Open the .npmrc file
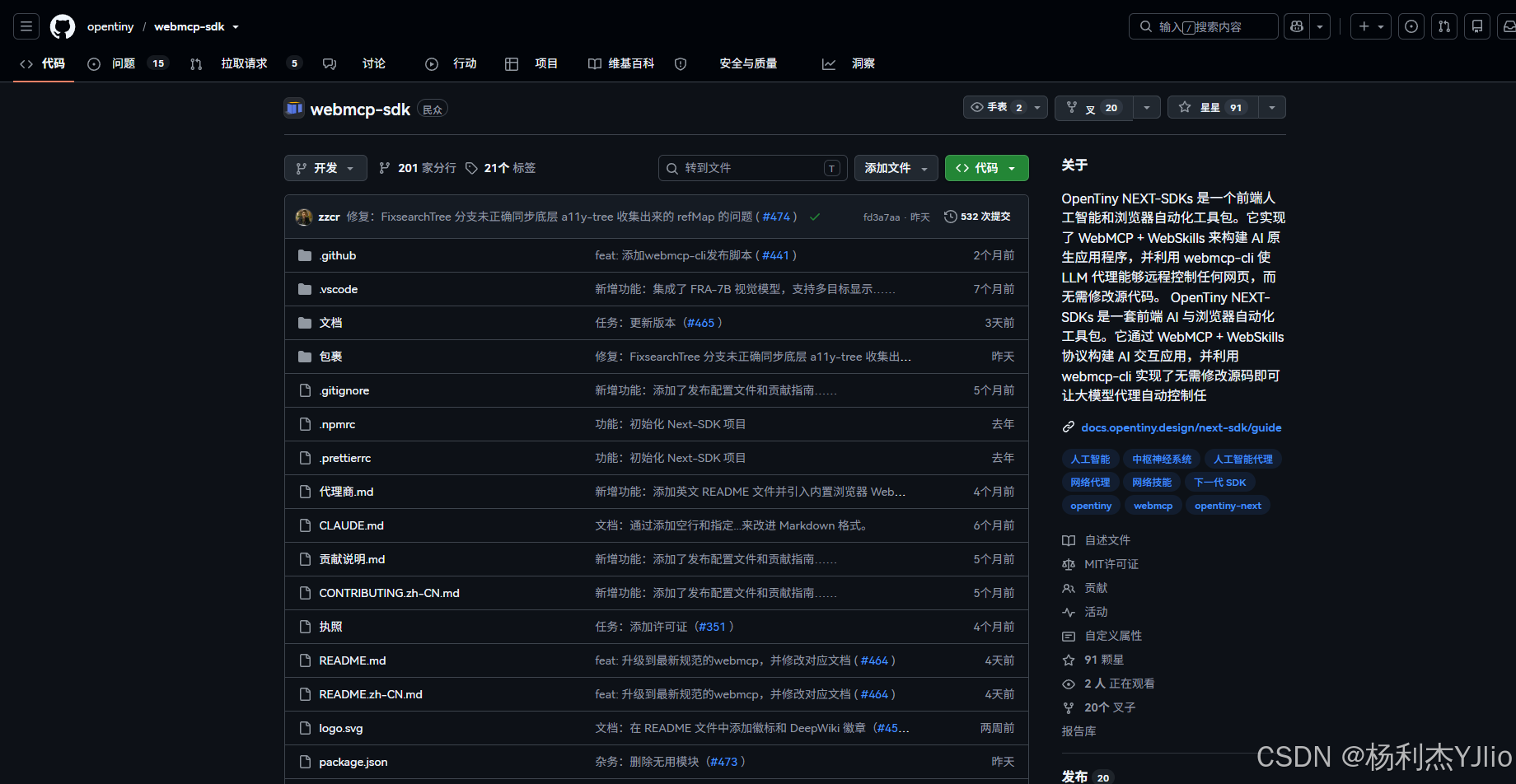The image size is (1516, 784). coord(337,424)
